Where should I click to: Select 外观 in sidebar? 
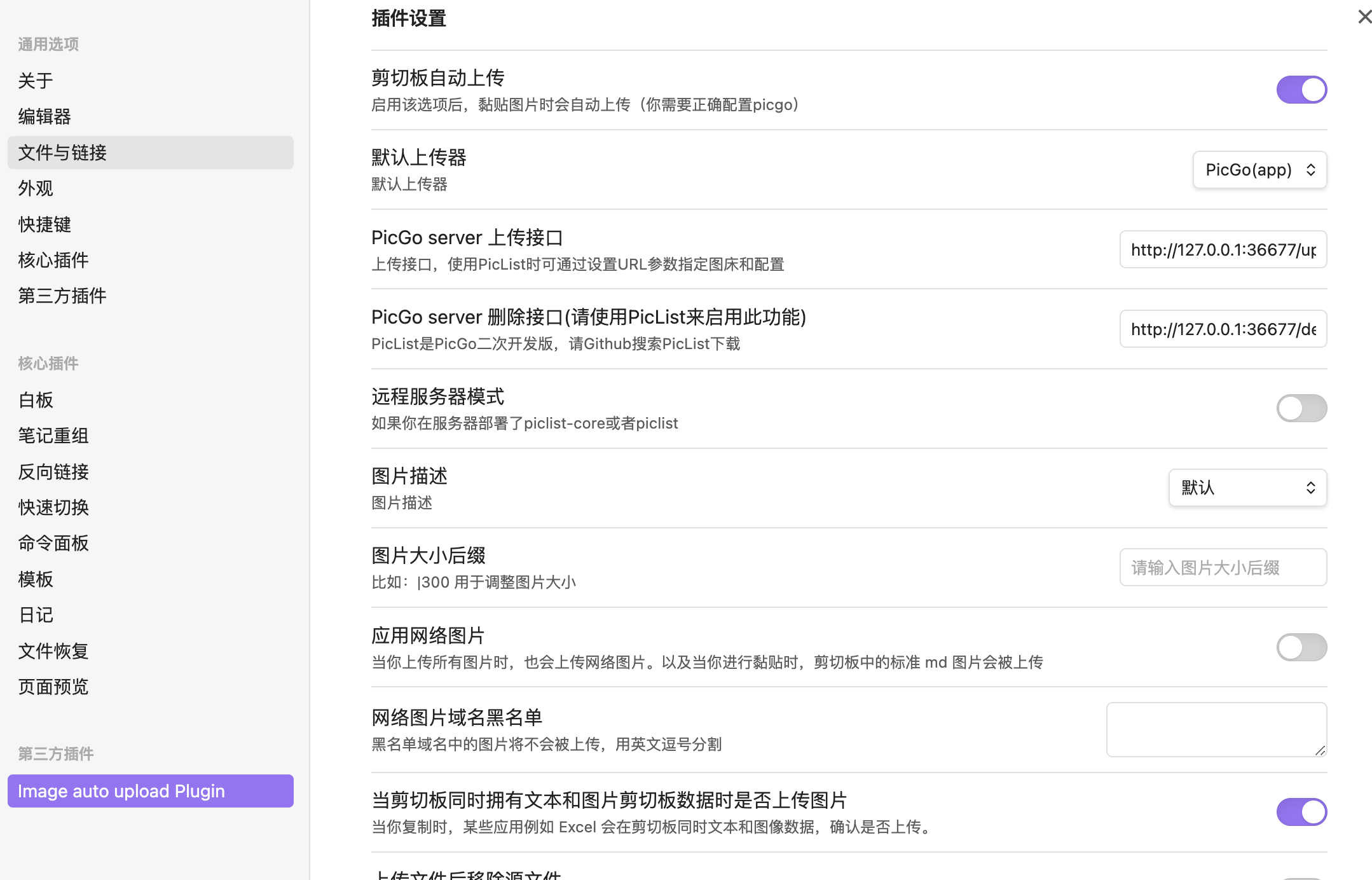point(36,188)
